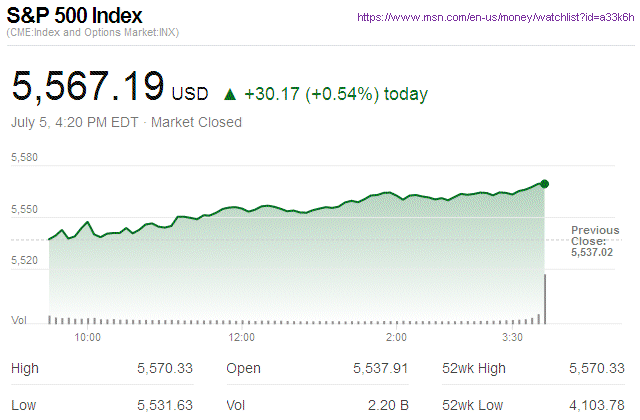
Task: Click the Vol axis label beside chart
Action: pos(19,320)
